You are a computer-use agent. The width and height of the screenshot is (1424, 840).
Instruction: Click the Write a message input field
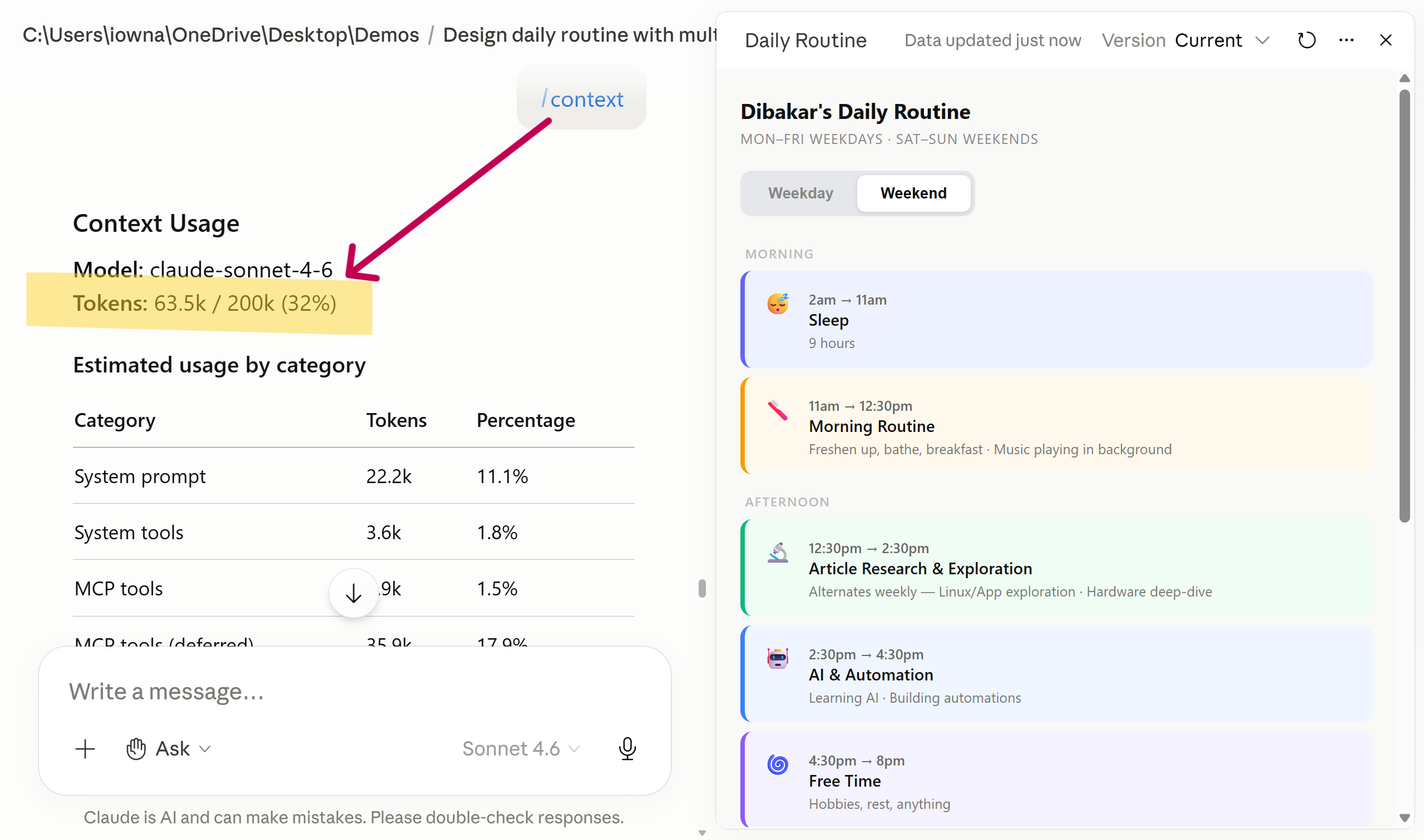(354, 692)
